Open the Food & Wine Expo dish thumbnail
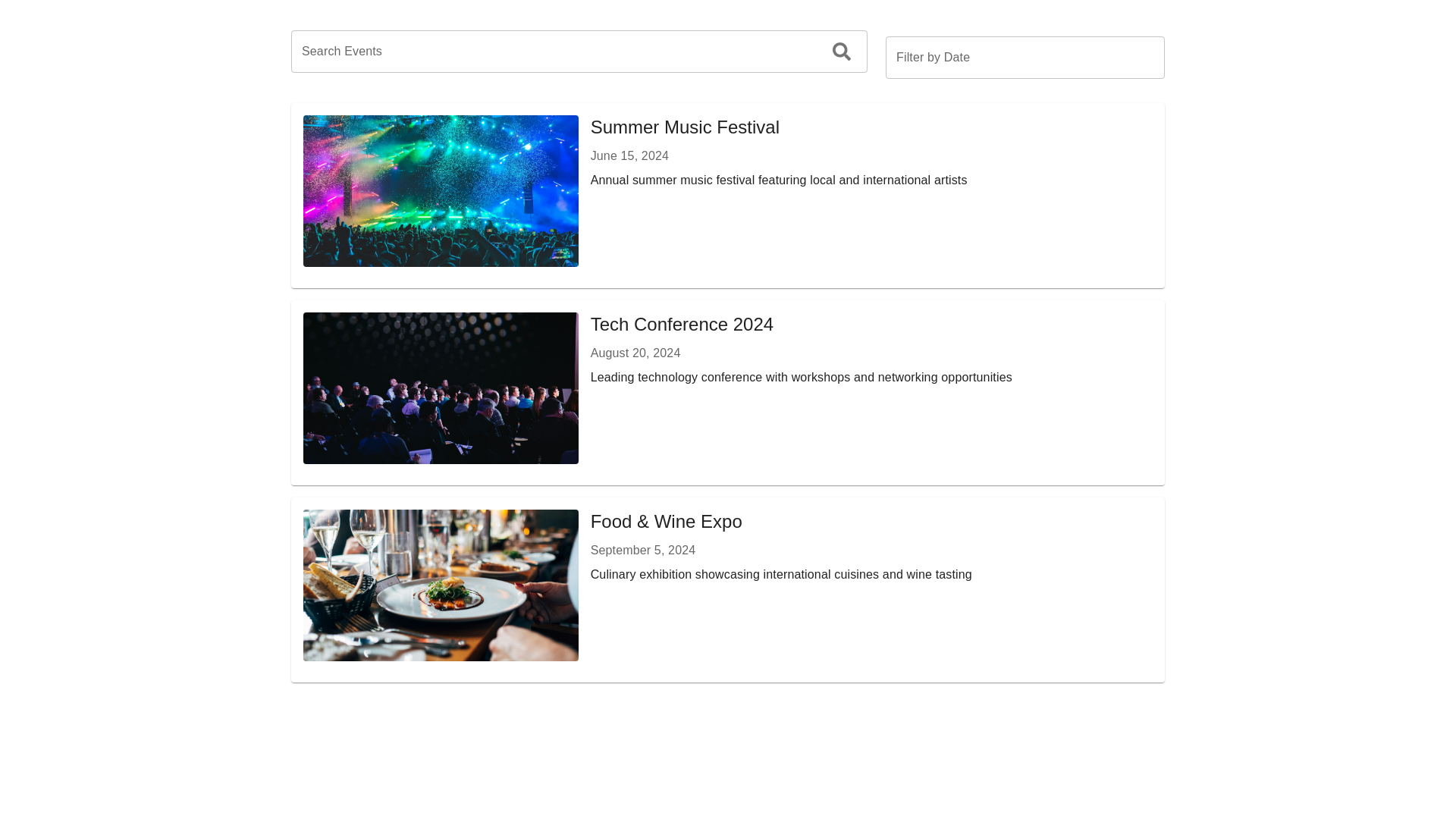Screen dimensions: 1456x819 [441, 585]
